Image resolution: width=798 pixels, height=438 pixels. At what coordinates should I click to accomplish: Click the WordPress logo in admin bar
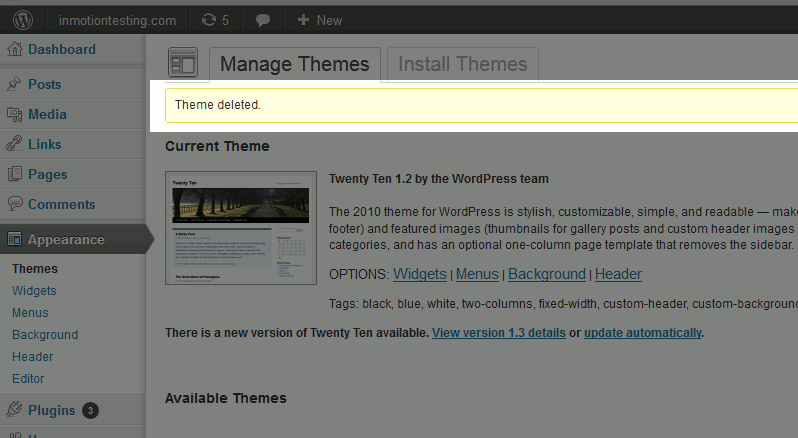23,20
